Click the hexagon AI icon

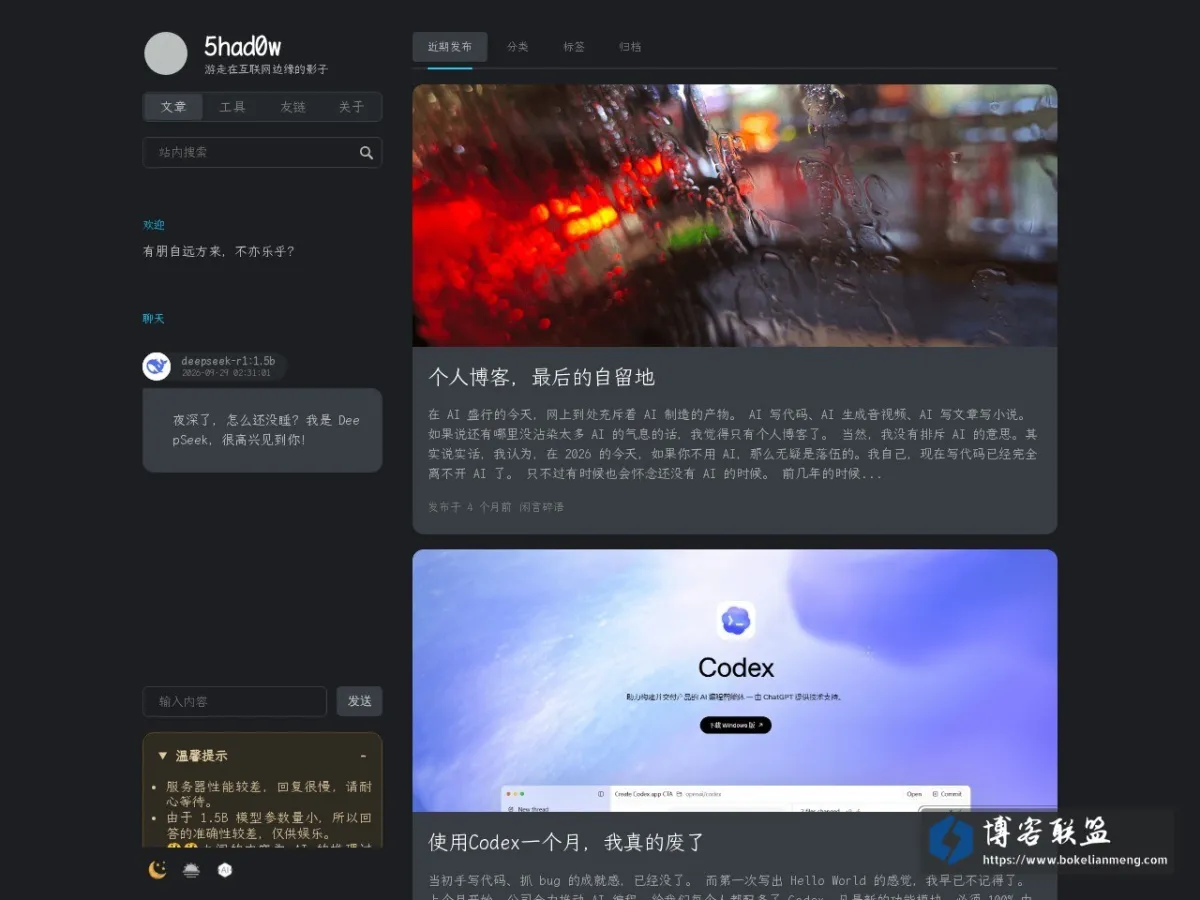tap(225, 870)
